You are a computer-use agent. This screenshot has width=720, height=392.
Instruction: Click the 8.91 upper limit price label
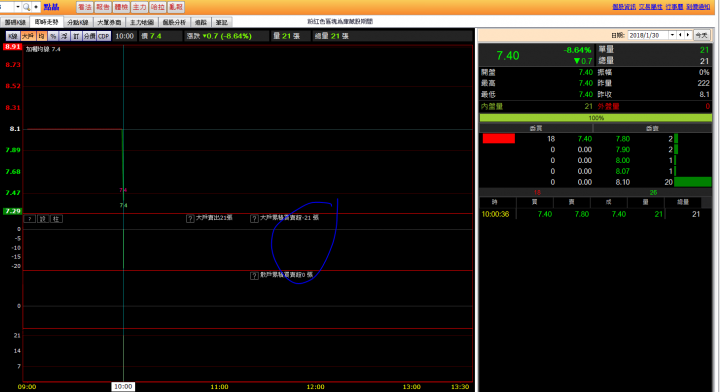(x=12, y=46)
